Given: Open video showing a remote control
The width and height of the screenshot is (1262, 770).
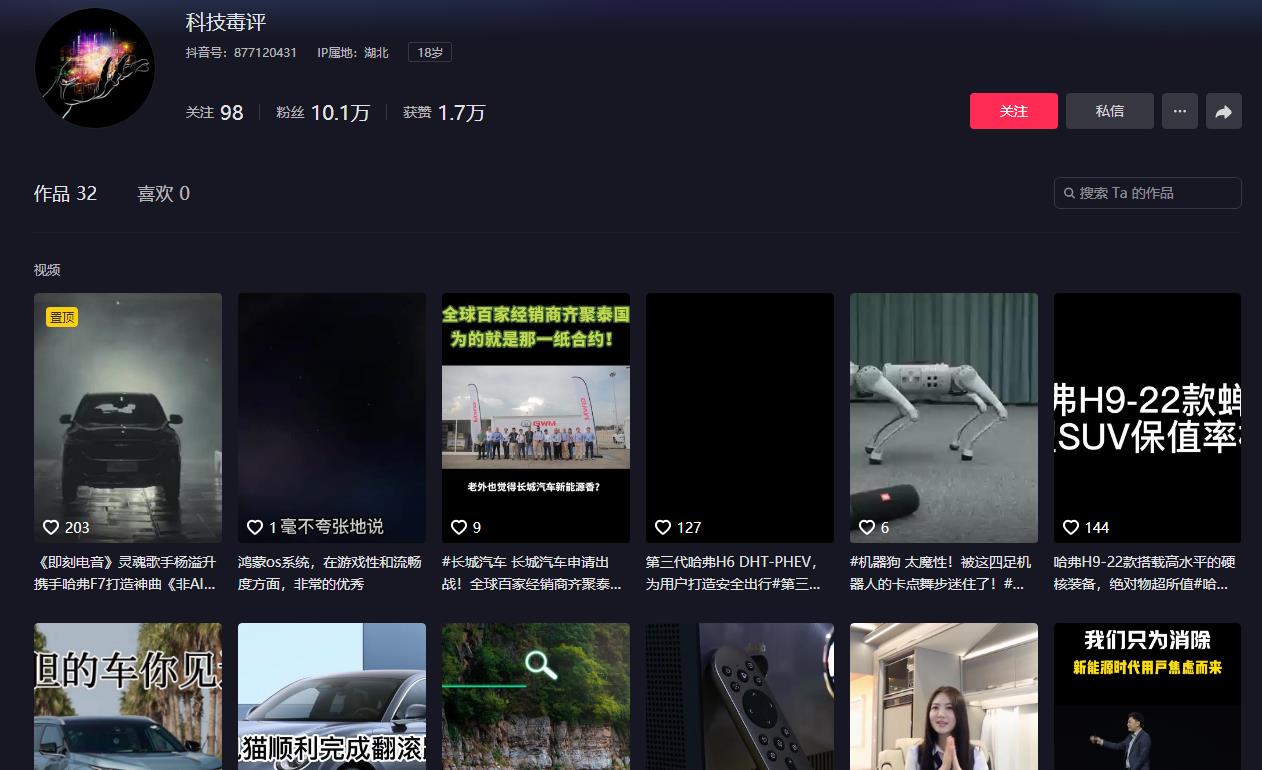Looking at the screenshot, I should coord(740,696).
